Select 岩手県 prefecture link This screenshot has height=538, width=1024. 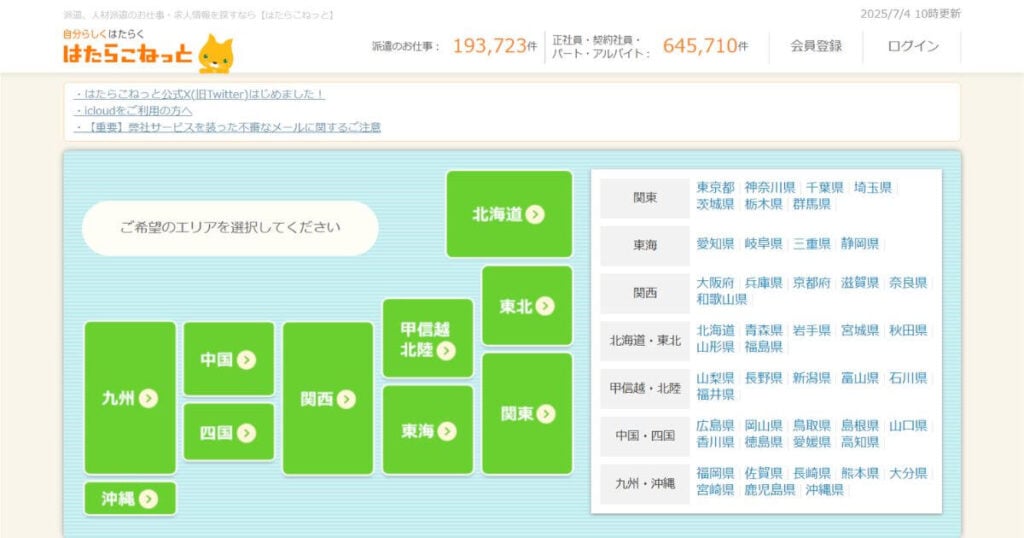point(812,330)
